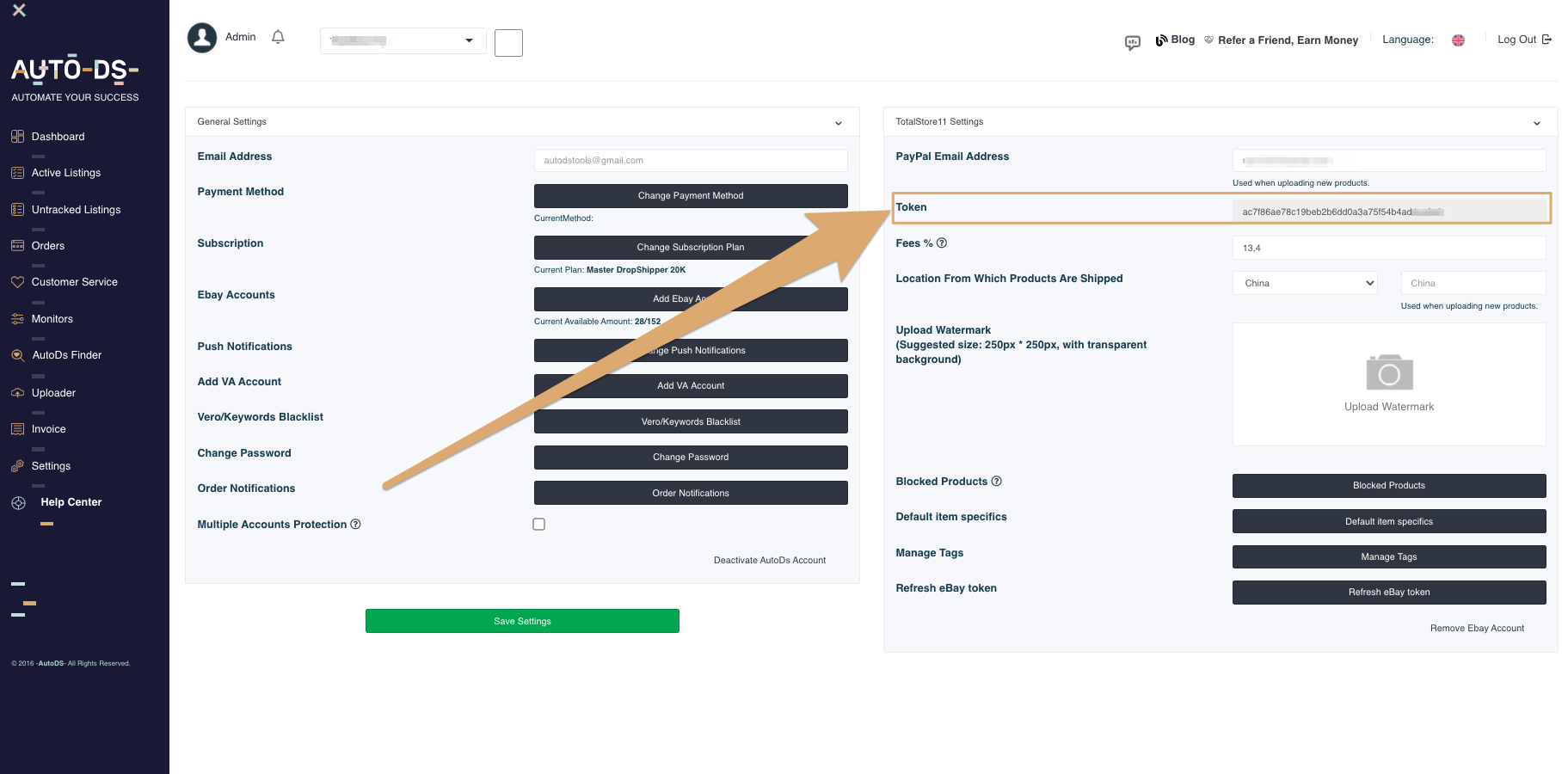The height and width of the screenshot is (774, 1568).
Task: Go to Active Listings menu item
Action: click(66, 173)
